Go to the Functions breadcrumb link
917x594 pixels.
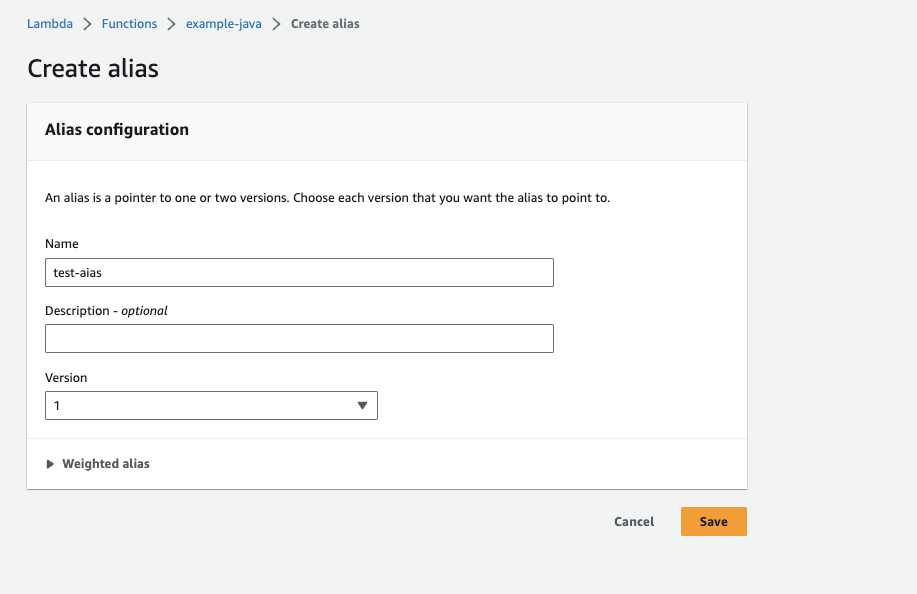point(129,24)
